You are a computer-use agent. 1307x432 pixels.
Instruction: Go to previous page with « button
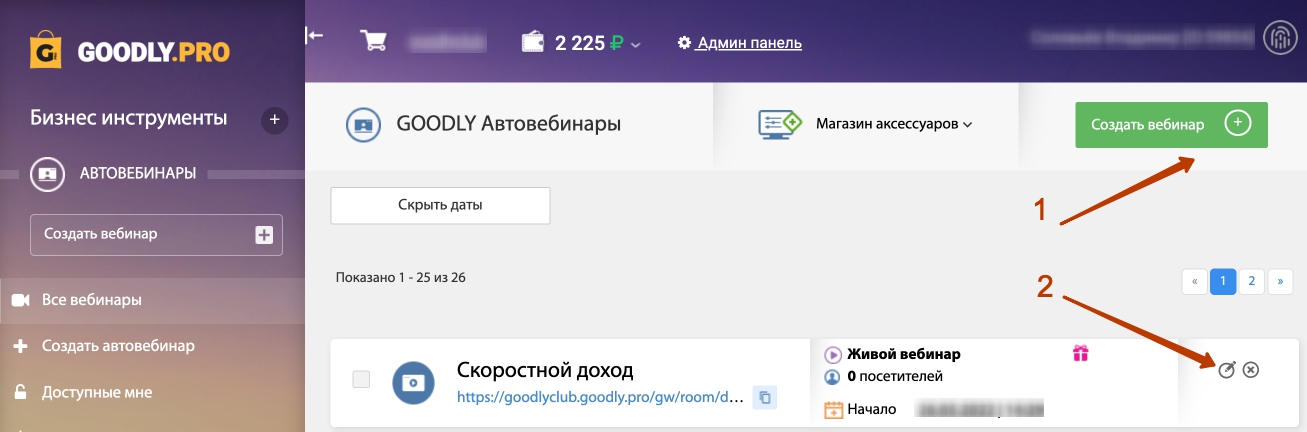click(1194, 281)
